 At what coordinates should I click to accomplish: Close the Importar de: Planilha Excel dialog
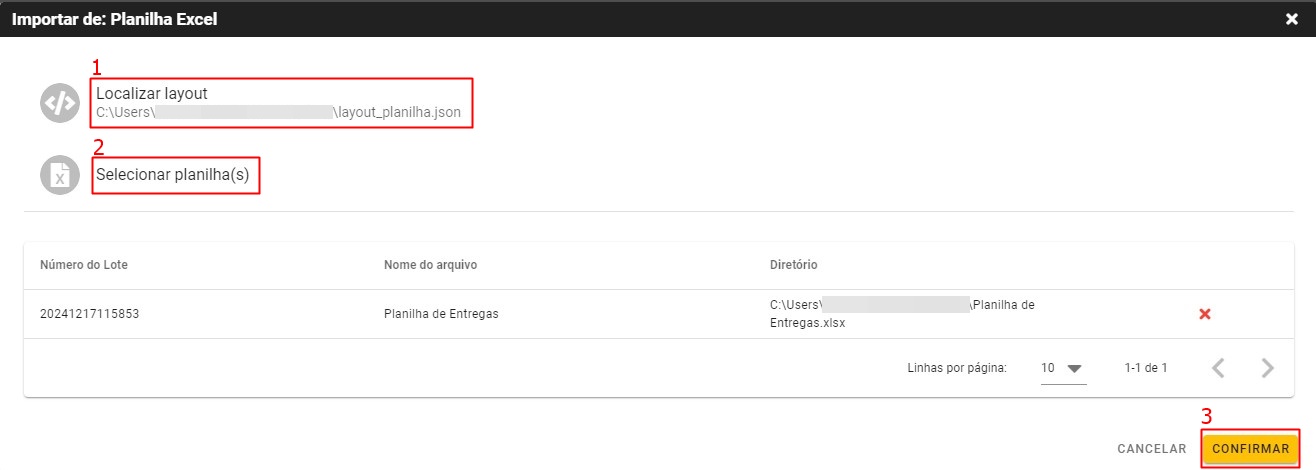pos(1292,19)
